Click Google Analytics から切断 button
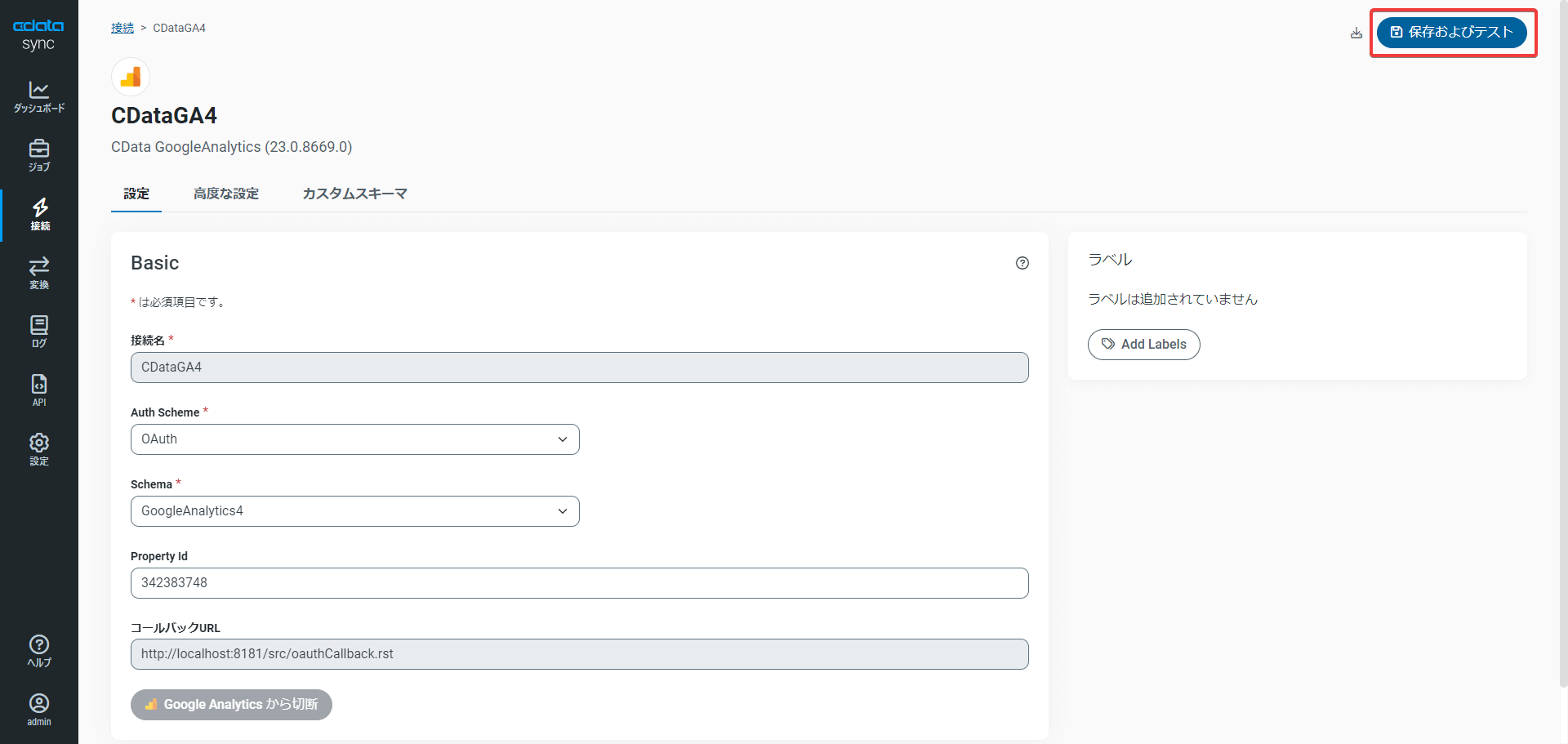1568x744 pixels. (x=231, y=705)
